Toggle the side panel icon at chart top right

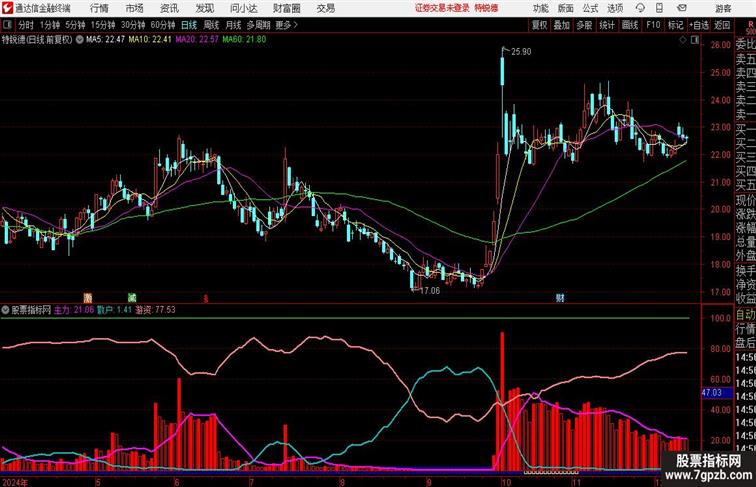pos(695,40)
